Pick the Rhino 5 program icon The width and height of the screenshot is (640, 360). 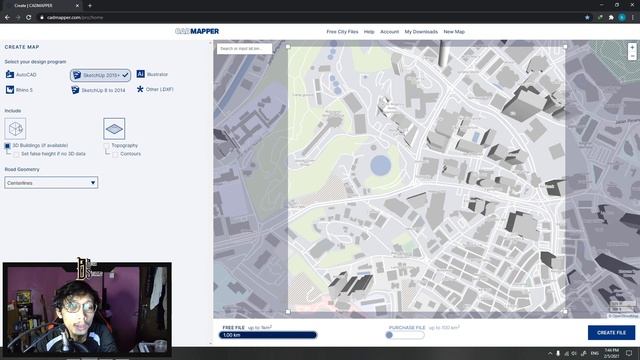(10, 89)
